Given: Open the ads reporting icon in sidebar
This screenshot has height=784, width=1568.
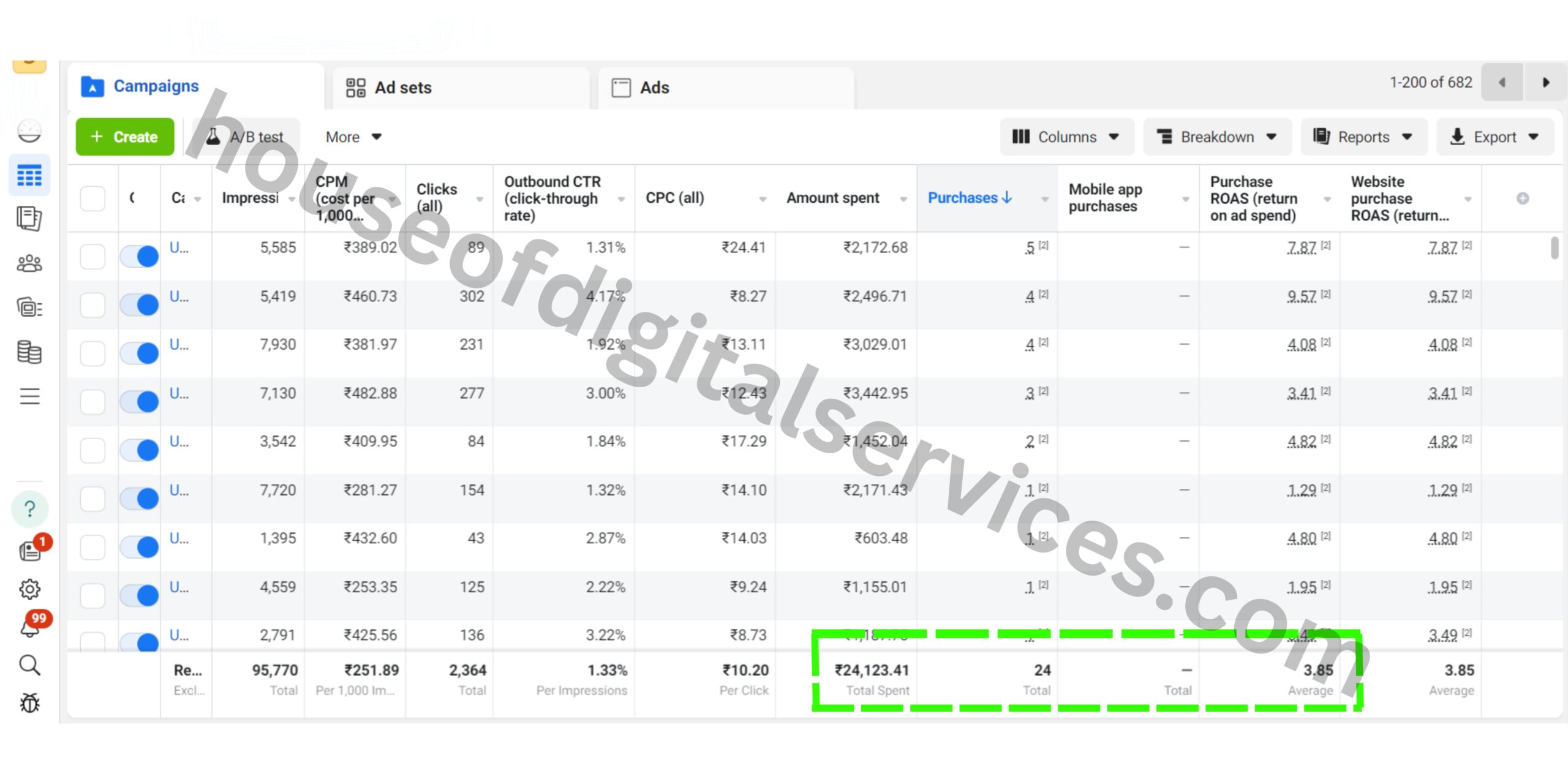Looking at the screenshot, I should coord(29,219).
